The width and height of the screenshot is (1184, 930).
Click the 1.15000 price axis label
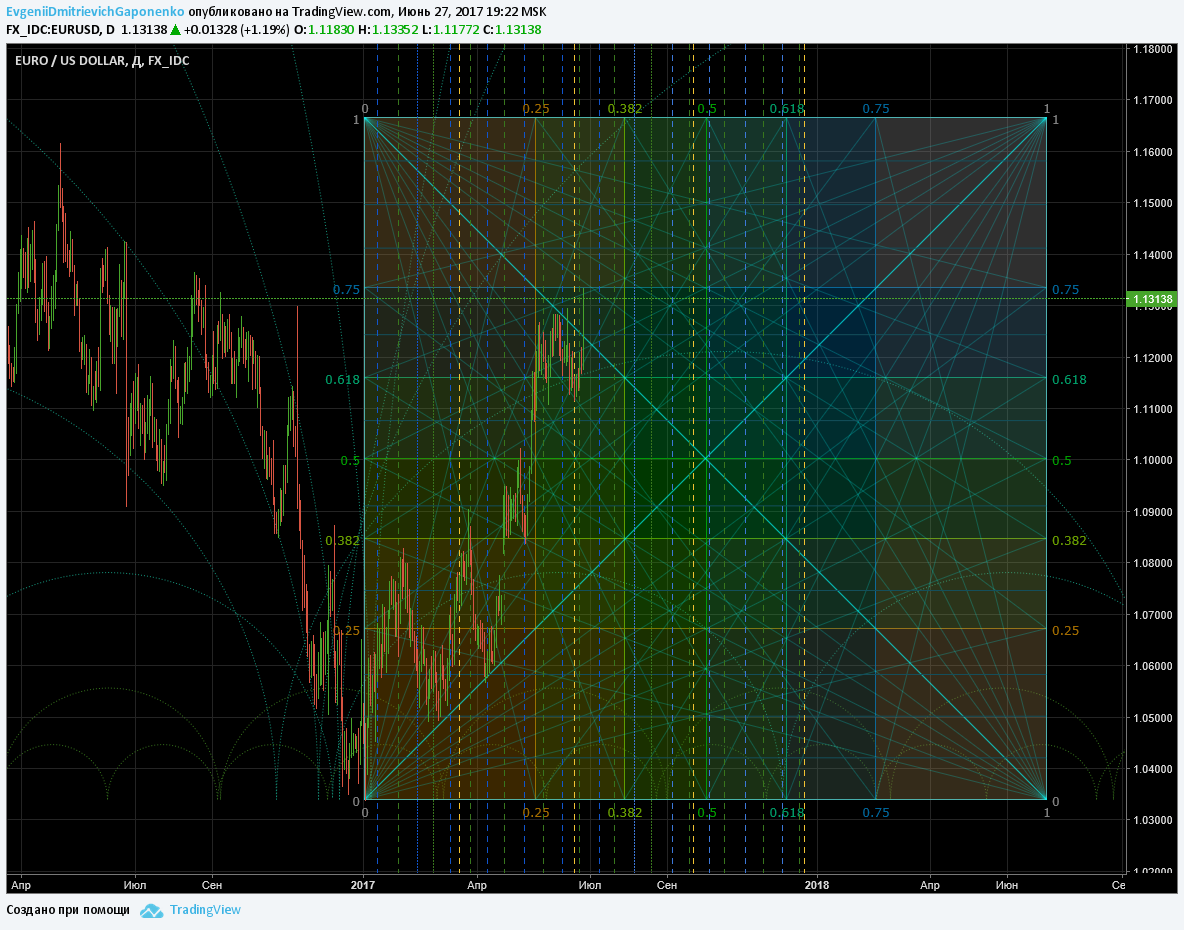coord(1152,203)
